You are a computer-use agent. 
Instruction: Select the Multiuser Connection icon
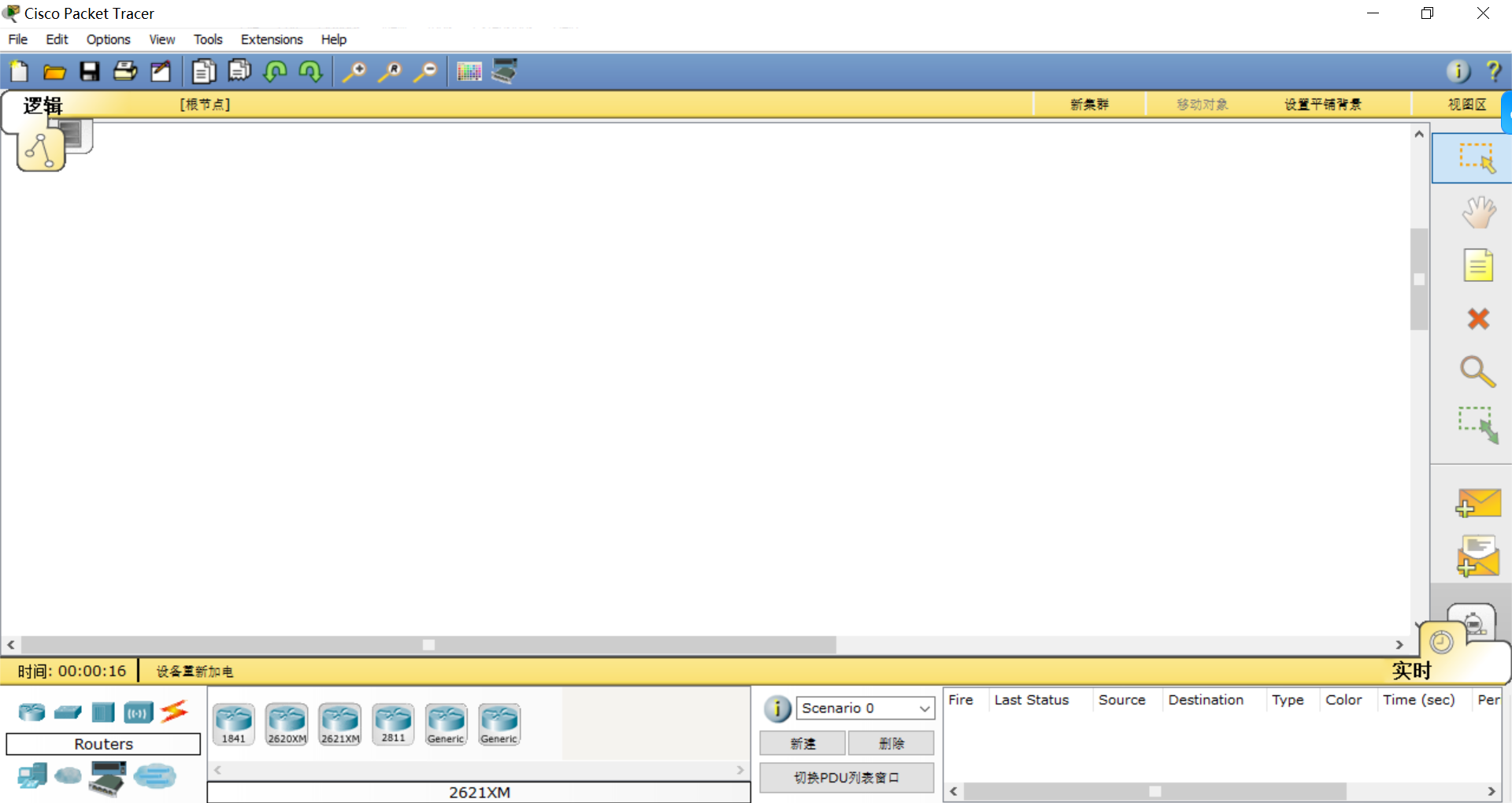(x=155, y=776)
